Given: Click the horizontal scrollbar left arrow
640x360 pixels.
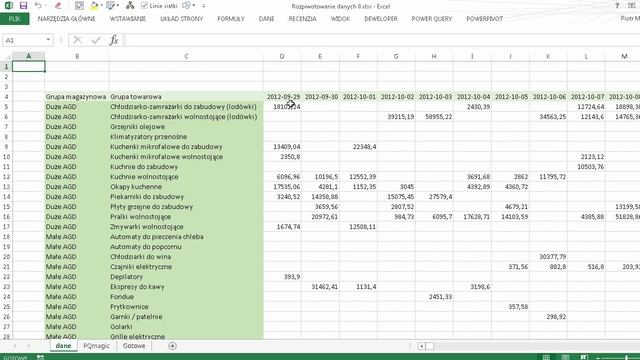Looking at the screenshot, I should [421, 346].
